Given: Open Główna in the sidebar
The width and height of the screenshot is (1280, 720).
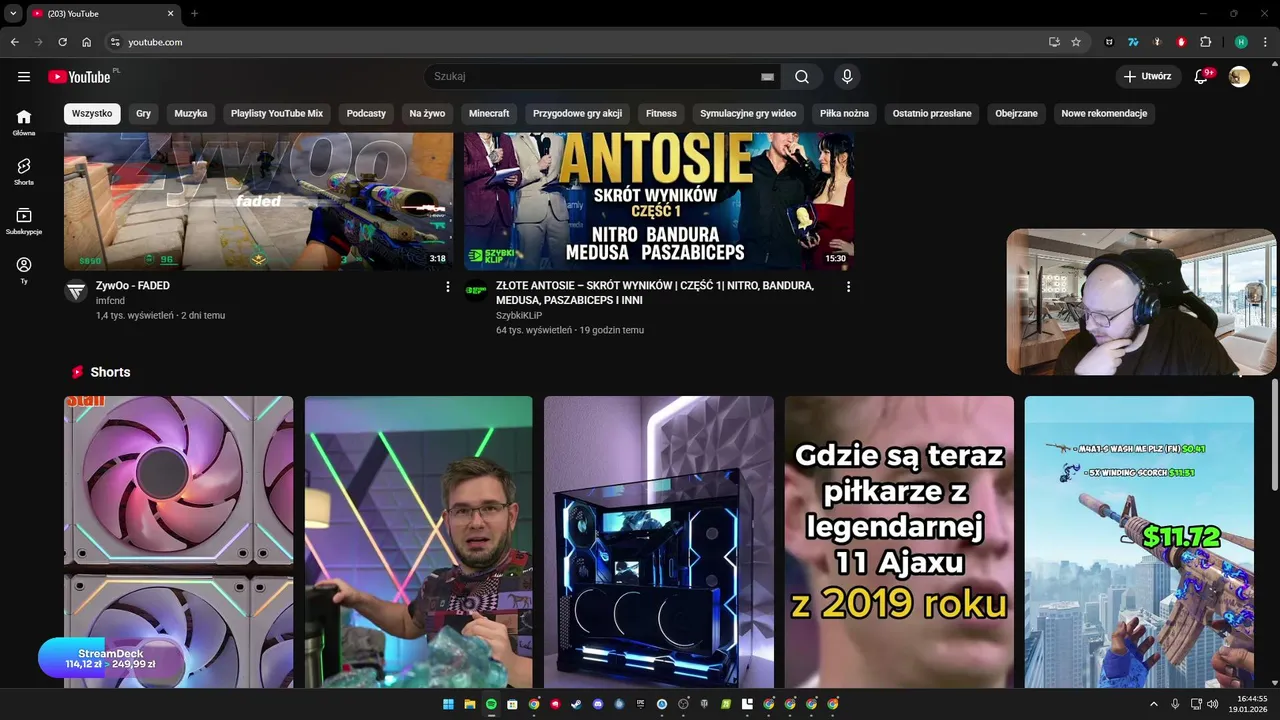Looking at the screenshot, I should click(24, 122).
